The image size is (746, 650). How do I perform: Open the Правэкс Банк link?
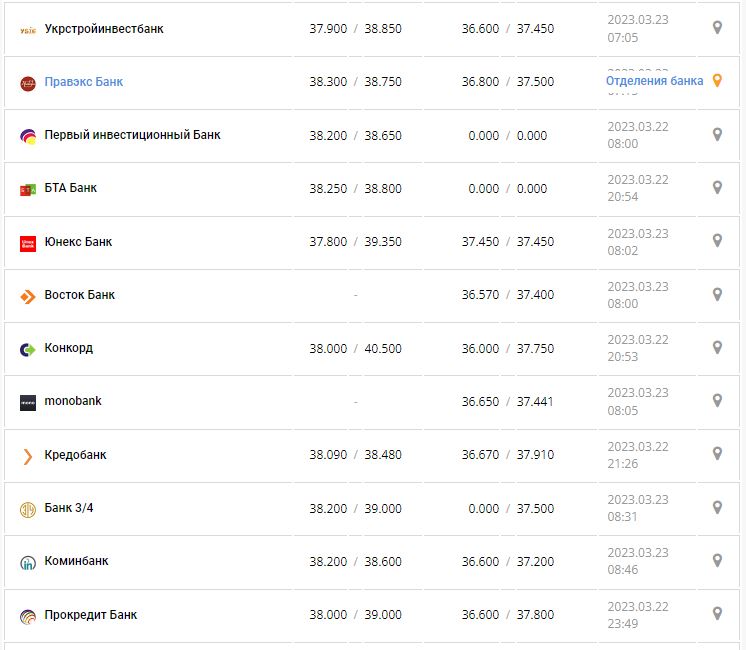tap(84, 82)
